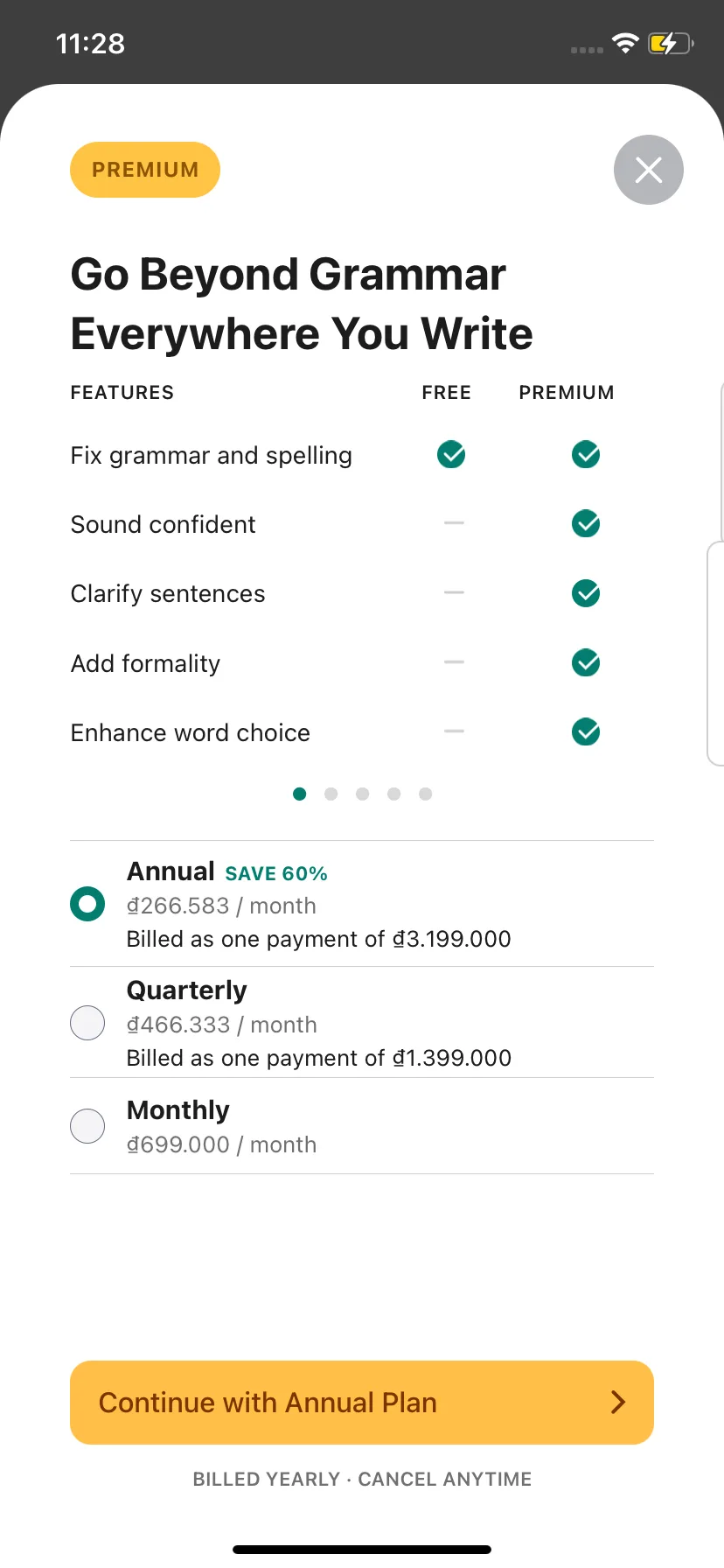Click Free checkmark for Fix grammar and spelling
Screen dimensions: 724x1568
[x=451, y=454]
